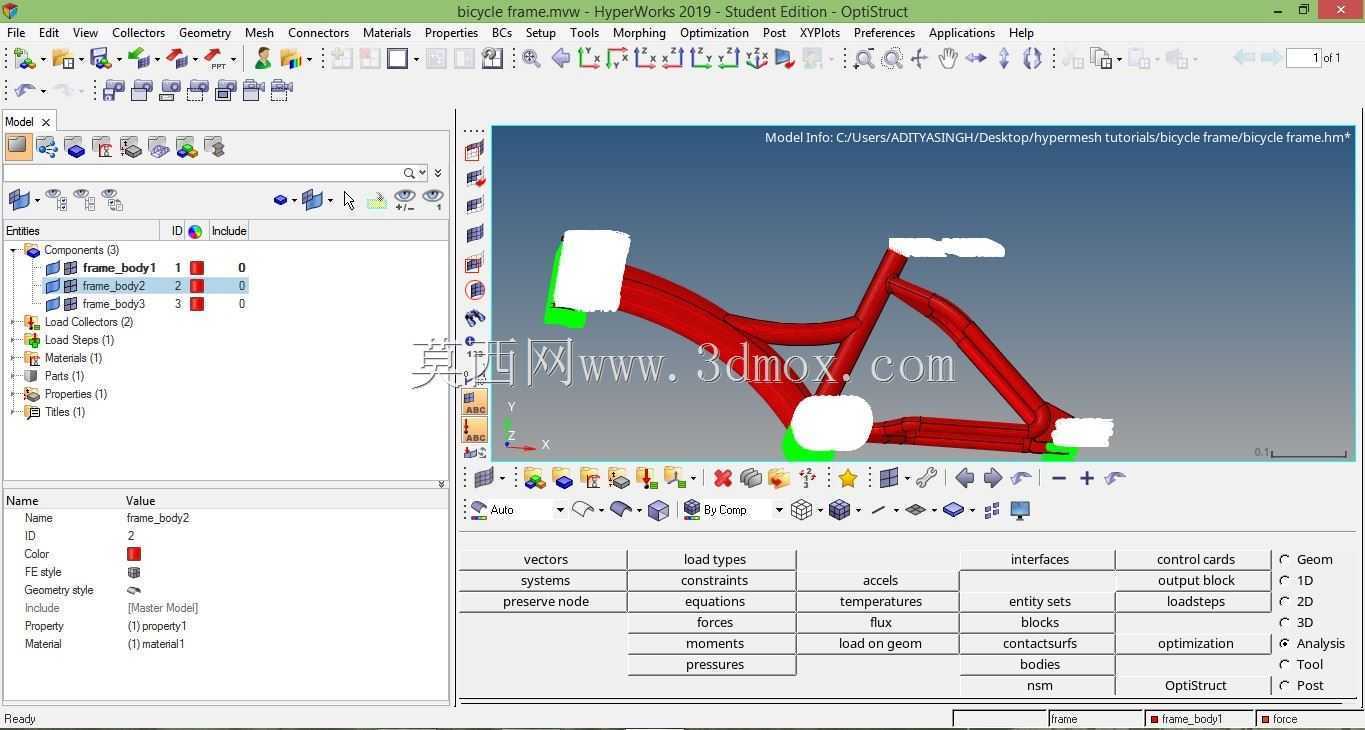1365x730 pixels.
Task: Open the loadsteps panel
Action: coord(1195,602)
